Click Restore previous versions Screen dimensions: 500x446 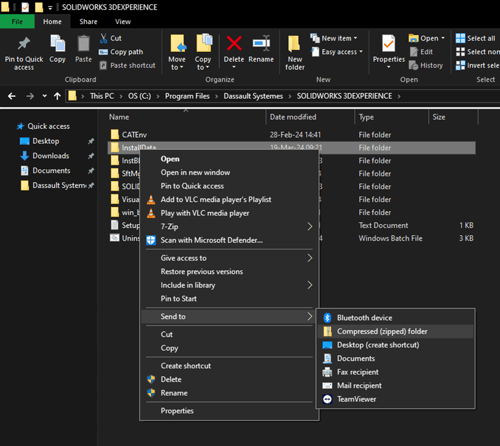229,272
